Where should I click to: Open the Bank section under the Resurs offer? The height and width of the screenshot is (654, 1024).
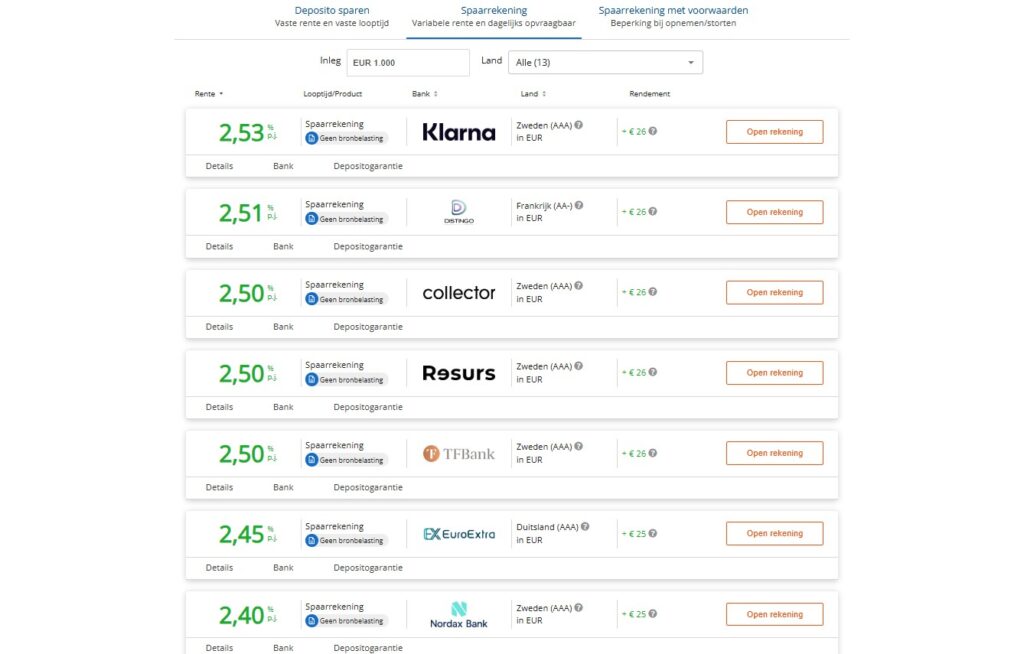coord(283,407)
